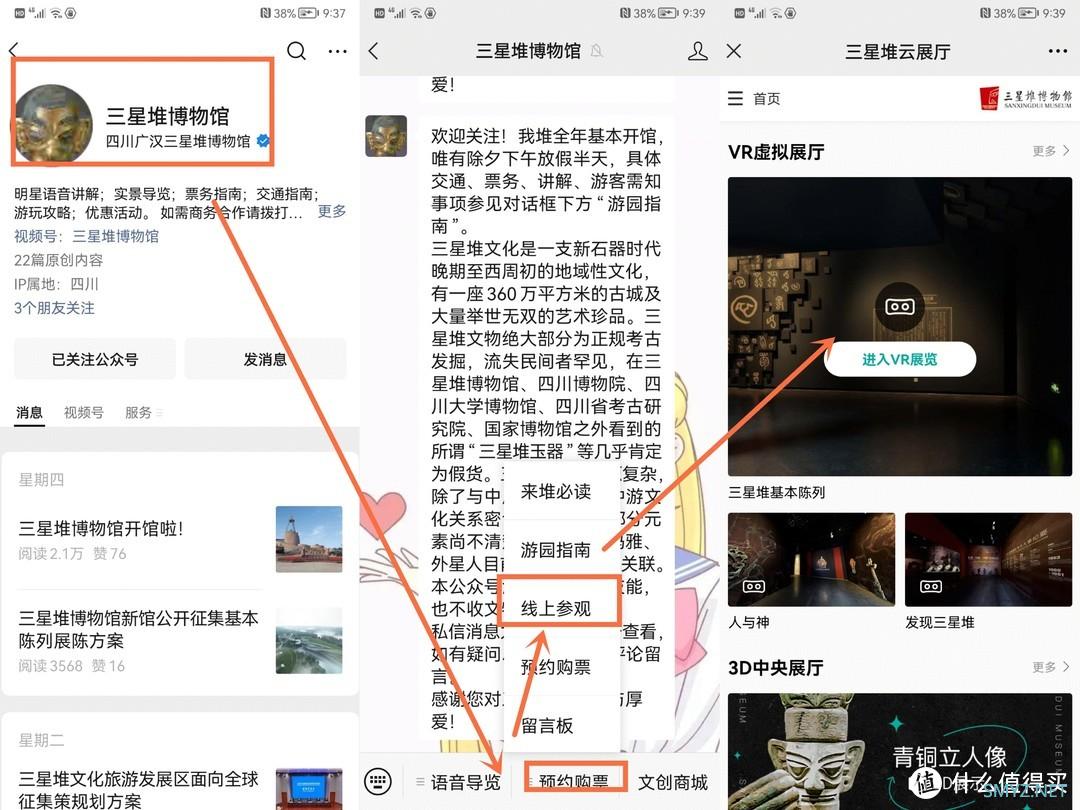This screenshot has height=810, width=1080.
Task: Tap the 首页 label in the cloud hall header
Action: [x=767, y=98]
